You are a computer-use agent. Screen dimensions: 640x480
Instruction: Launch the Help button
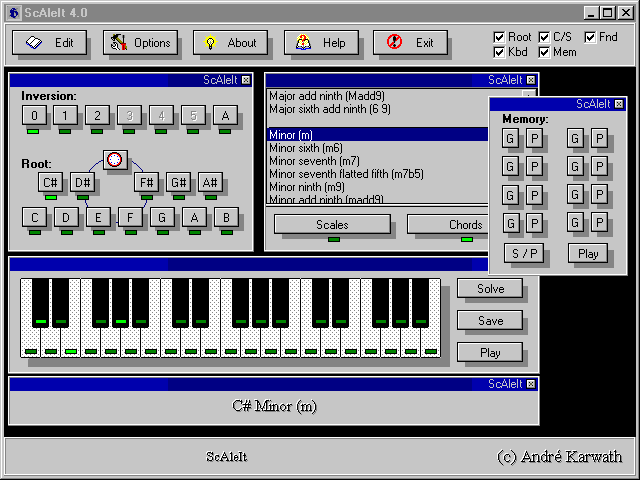(321, 43)
